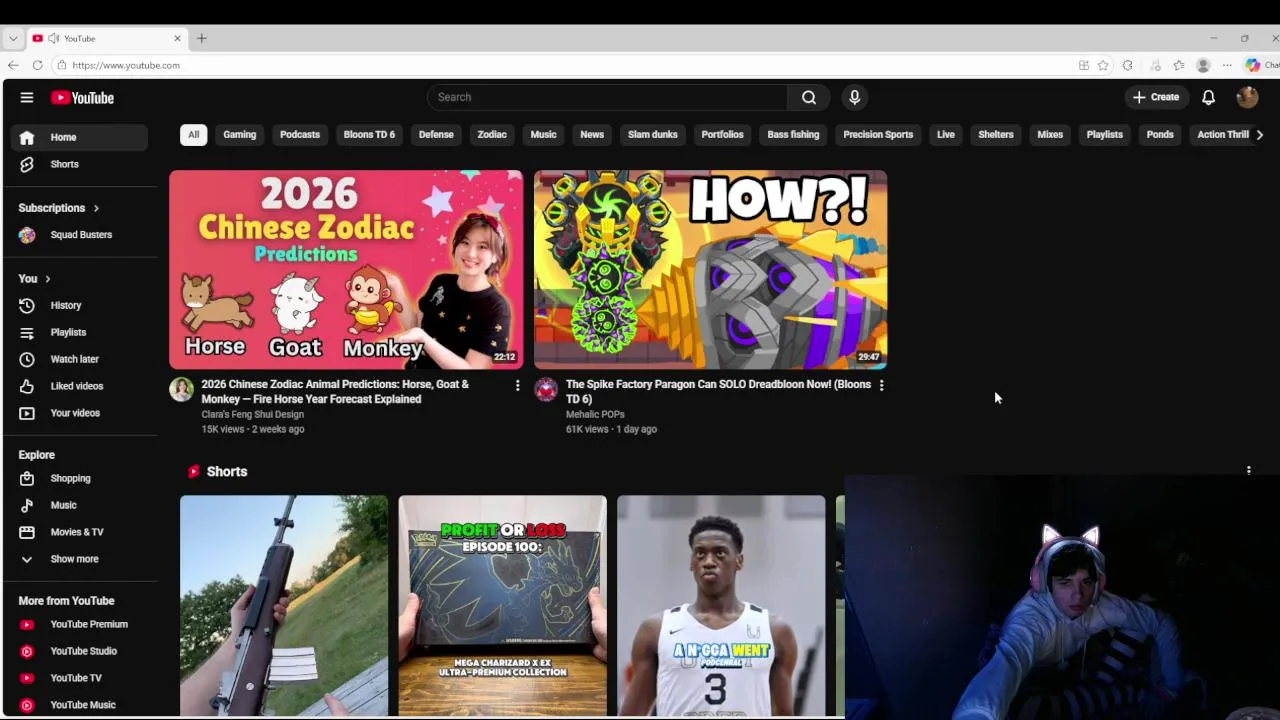This screenshot has height=720, width=1280.
Task: Open the Shorts section options menu
Action: pyautogui.click(x=1248, y=470)
